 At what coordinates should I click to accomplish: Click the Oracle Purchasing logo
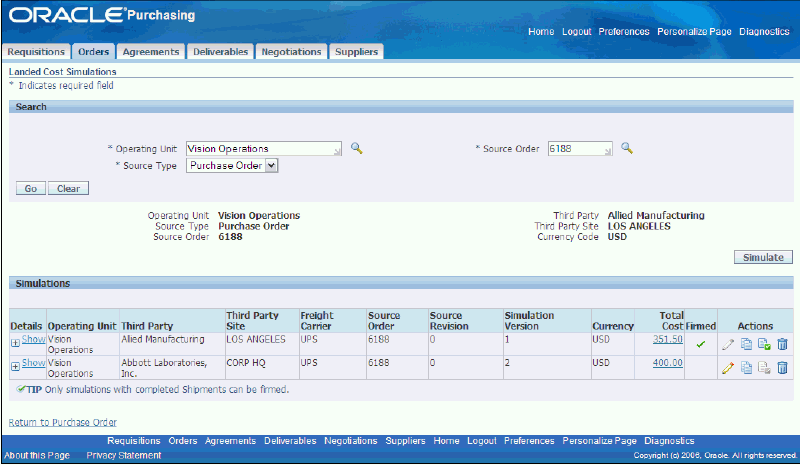click(x=102, y=15)
